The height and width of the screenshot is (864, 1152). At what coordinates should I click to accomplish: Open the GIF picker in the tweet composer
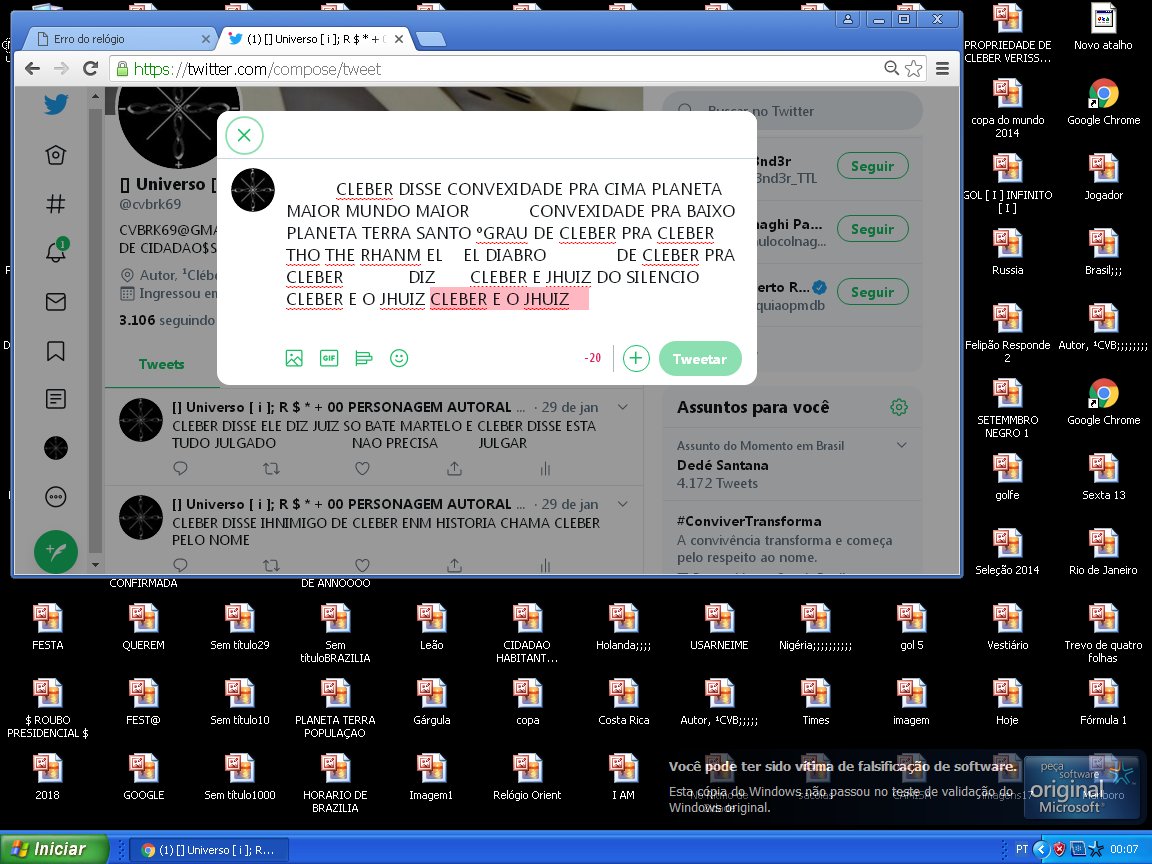[x=329, y=357]
